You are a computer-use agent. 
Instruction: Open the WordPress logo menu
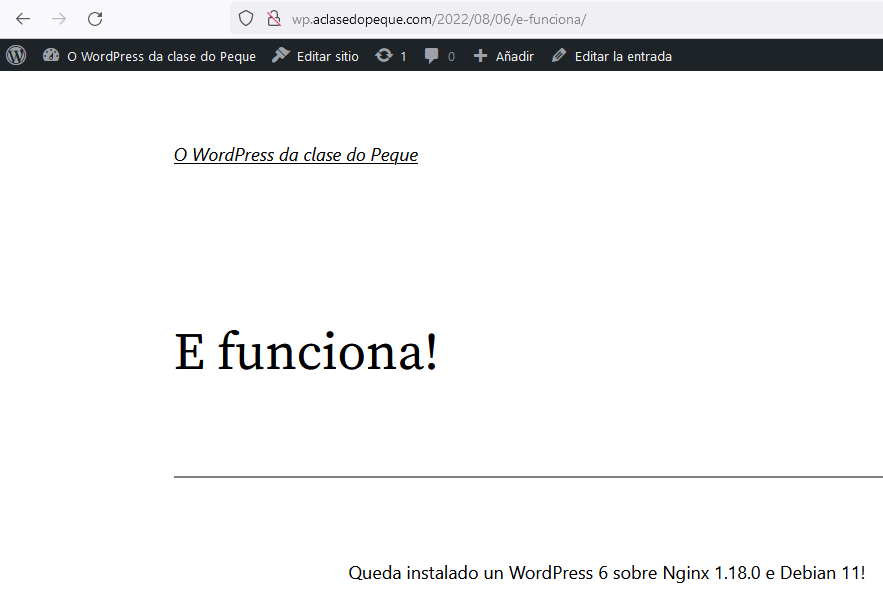pos(16,55)
